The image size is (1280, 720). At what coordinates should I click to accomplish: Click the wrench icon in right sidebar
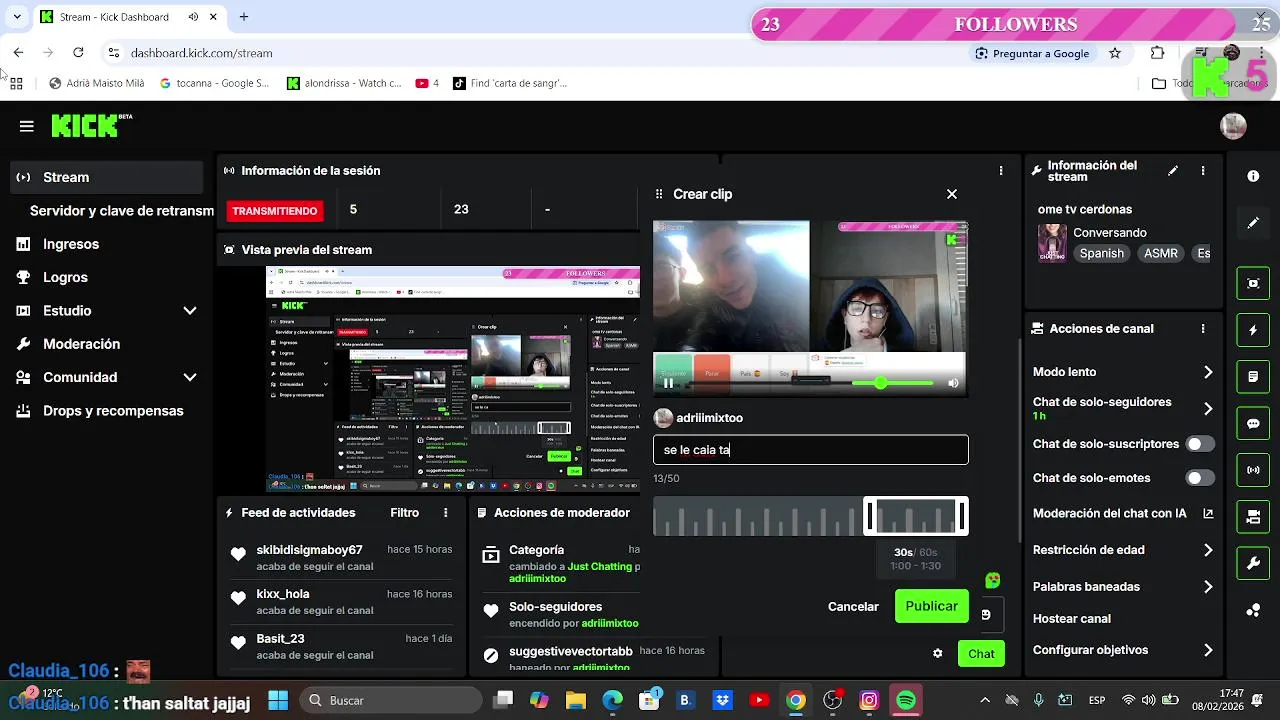1253,564
